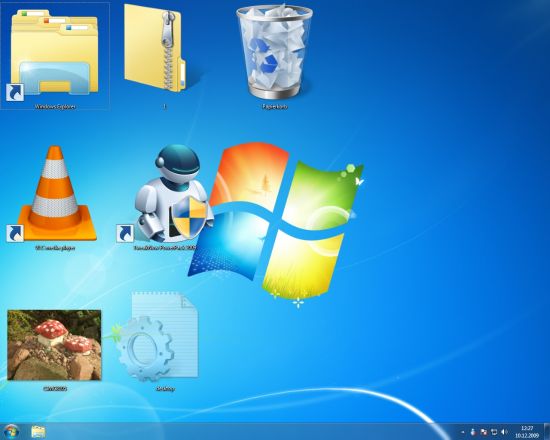Click the Windows Explorer icon label
This screenshot has width=550, height=440.
click(55, 107)
